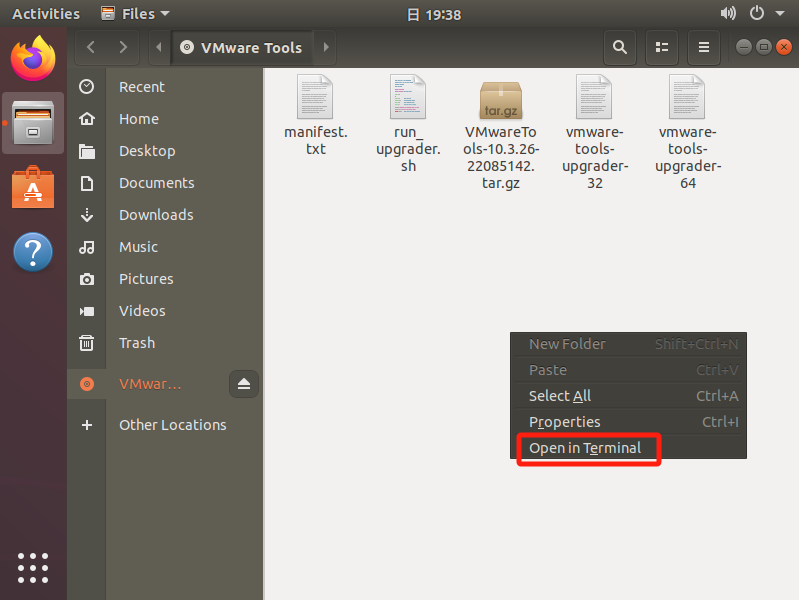
Task: Open Downloads label in the sidebar
Action: 156,215
